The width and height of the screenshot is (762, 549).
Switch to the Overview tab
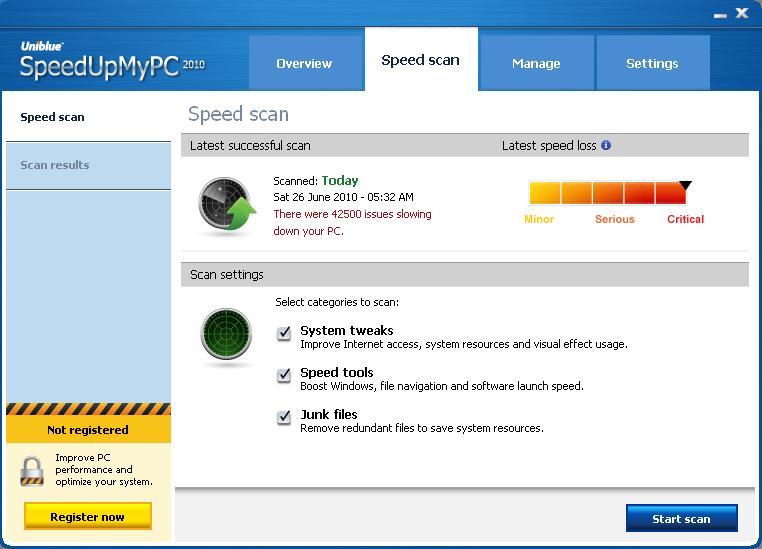(306, 63)
